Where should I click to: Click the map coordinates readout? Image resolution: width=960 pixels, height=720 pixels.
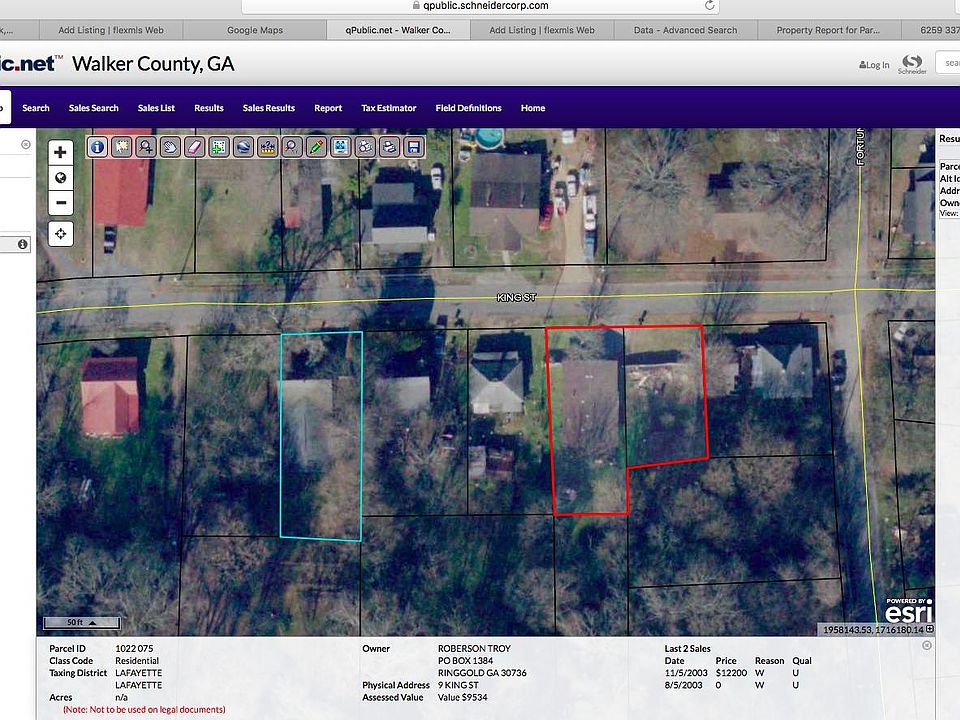(873, 629)
